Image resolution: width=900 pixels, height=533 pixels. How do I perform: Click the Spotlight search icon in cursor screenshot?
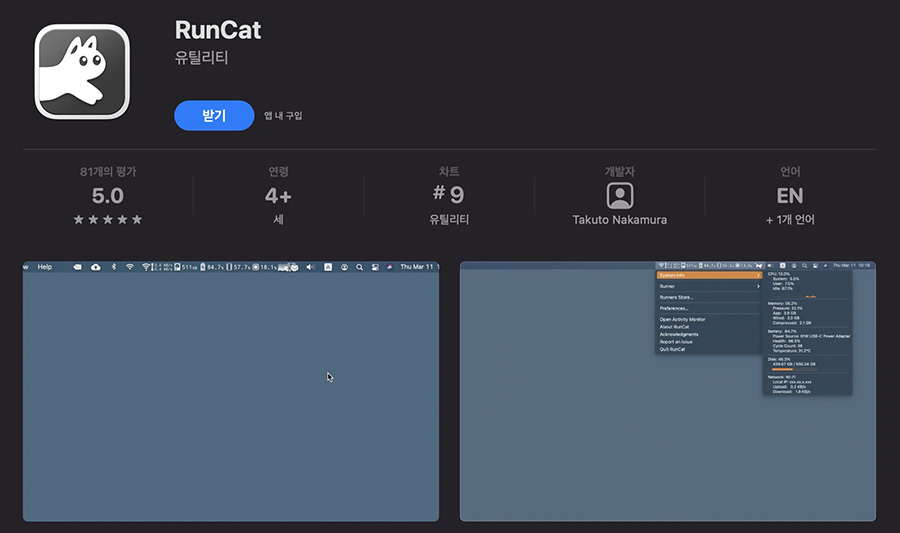(359, 267)
